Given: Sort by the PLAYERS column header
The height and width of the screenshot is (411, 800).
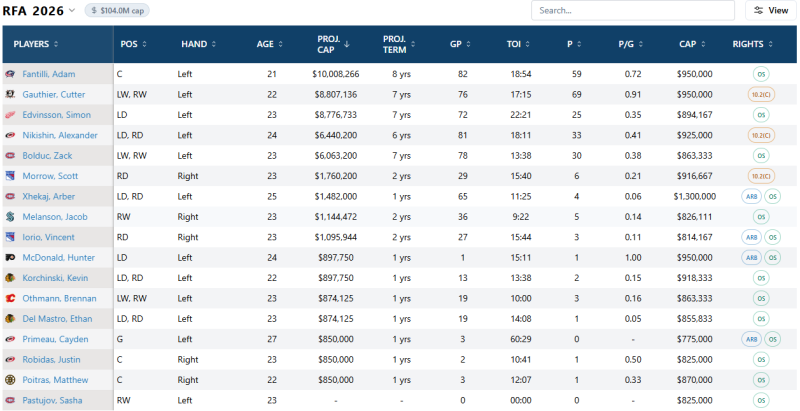Looking at the screenshot, I should (x=36, y=44).
